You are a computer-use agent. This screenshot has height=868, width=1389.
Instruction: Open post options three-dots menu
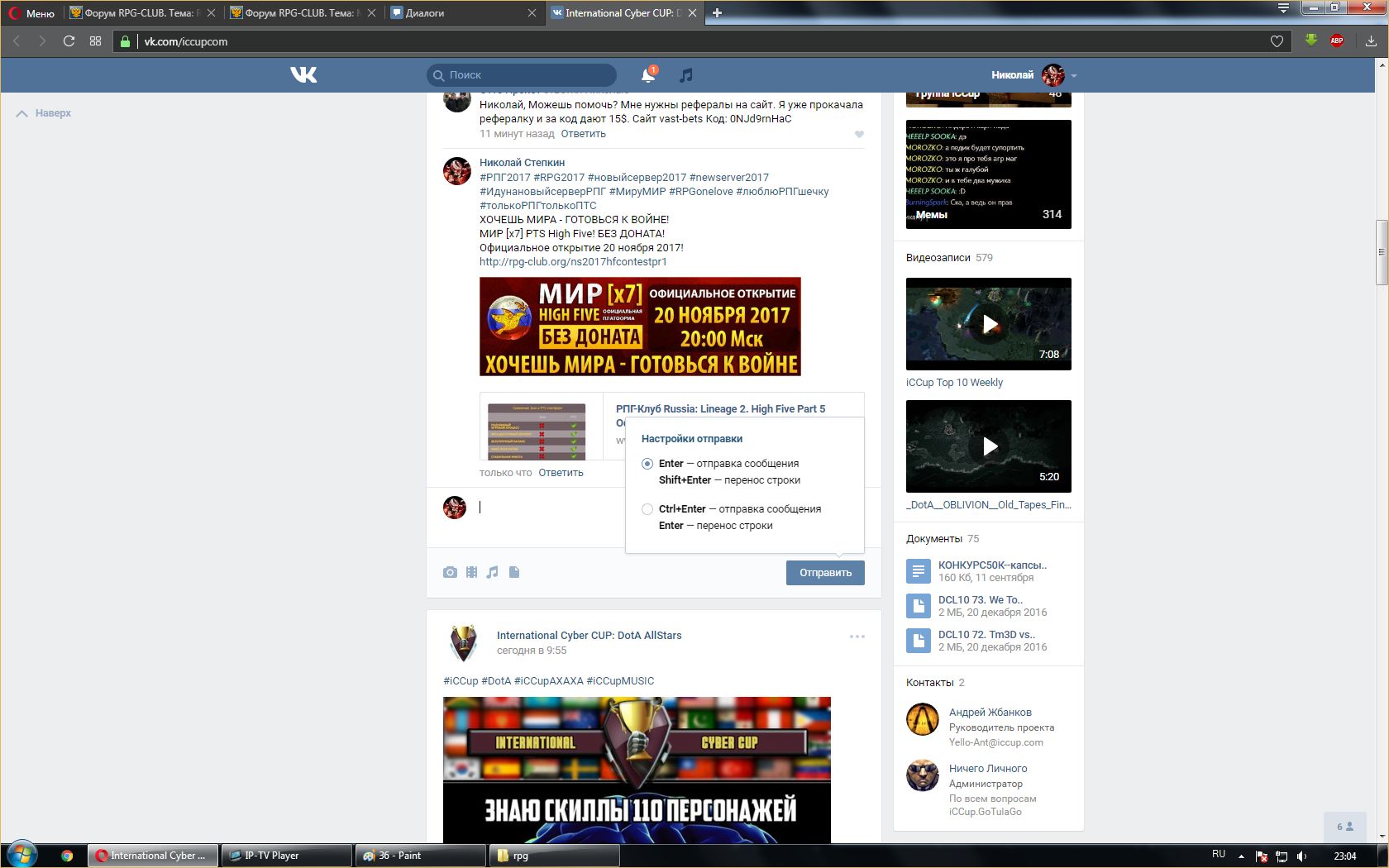[x=857, y=637]
